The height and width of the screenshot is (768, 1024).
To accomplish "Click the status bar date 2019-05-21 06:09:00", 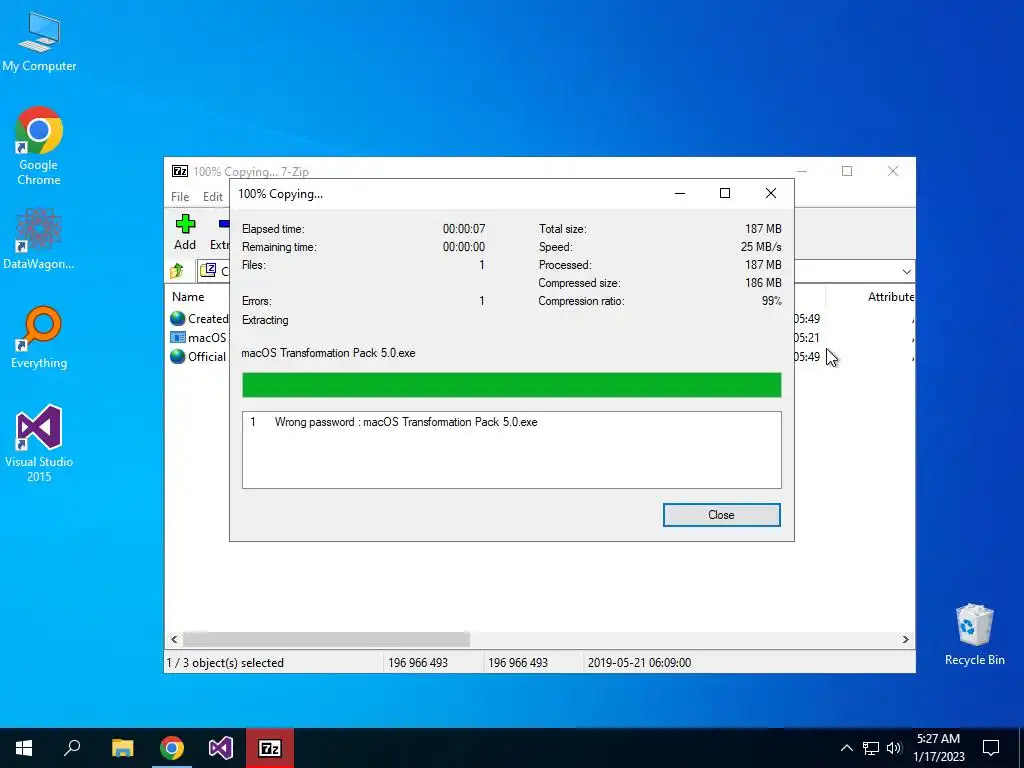I will 639,663.
